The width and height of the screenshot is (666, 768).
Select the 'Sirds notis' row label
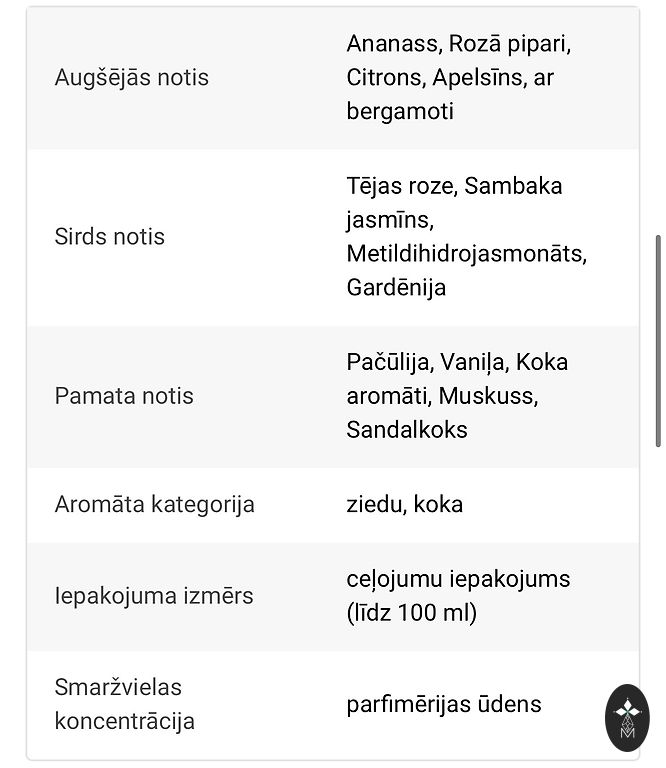109,237
